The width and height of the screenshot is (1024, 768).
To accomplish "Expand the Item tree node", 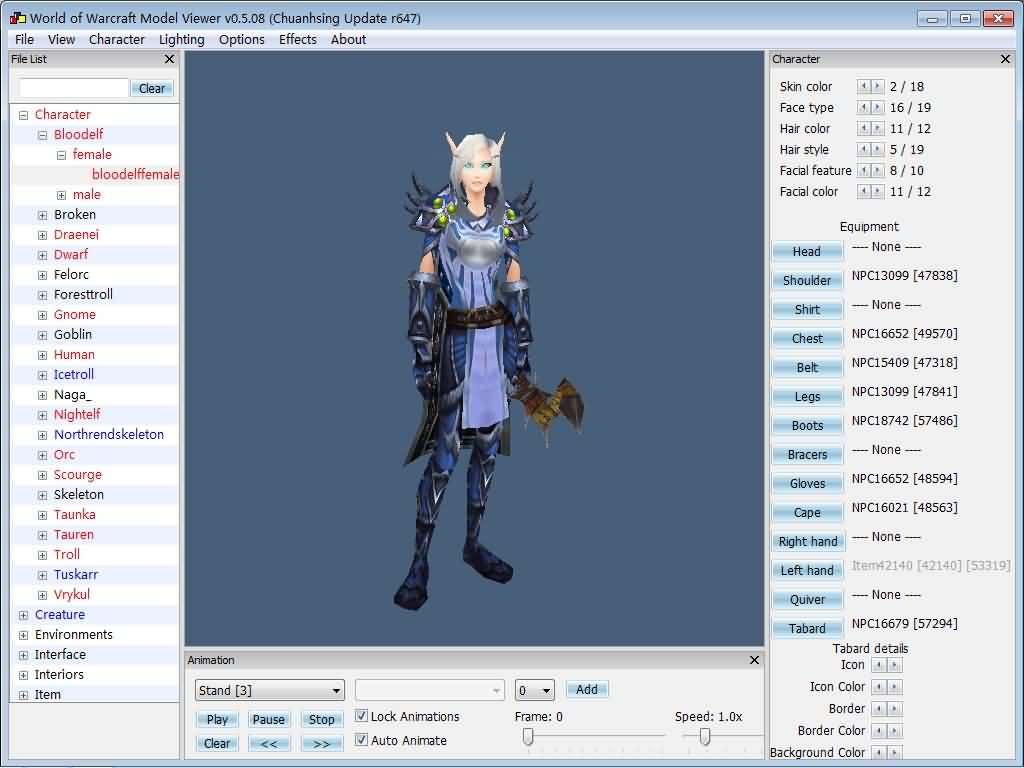I will point(24,696).
